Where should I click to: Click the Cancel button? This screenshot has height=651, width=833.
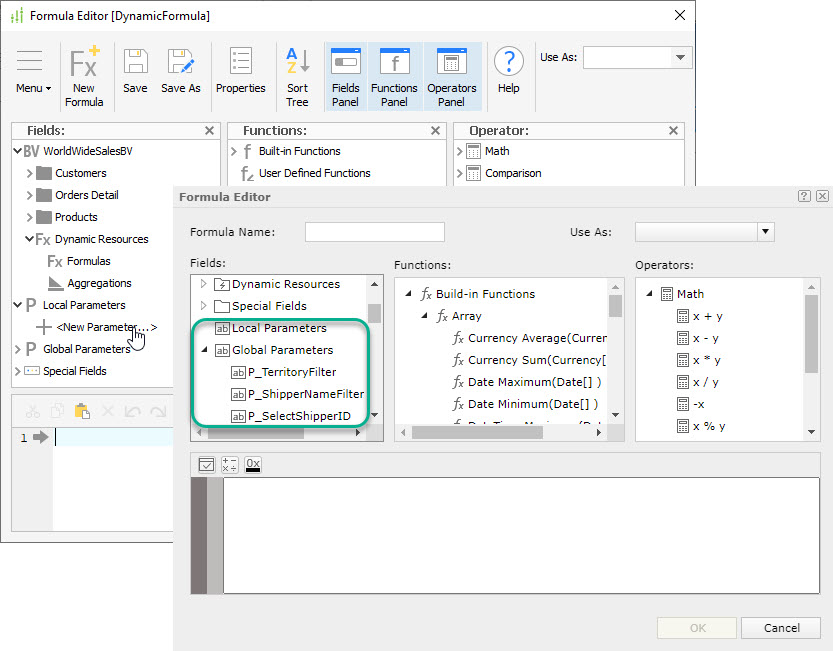coord(781,628)
